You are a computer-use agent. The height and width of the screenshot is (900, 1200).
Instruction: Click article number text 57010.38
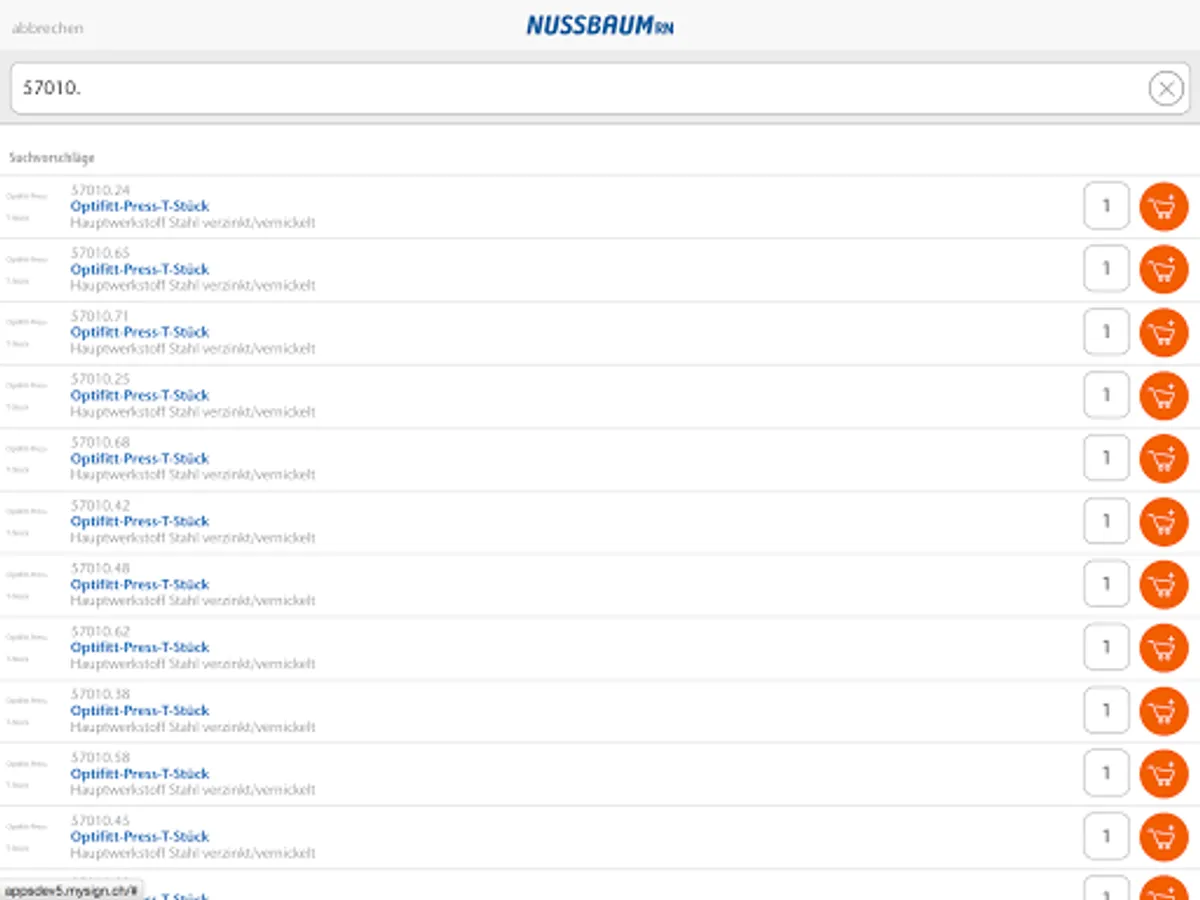tap(100, 694)
